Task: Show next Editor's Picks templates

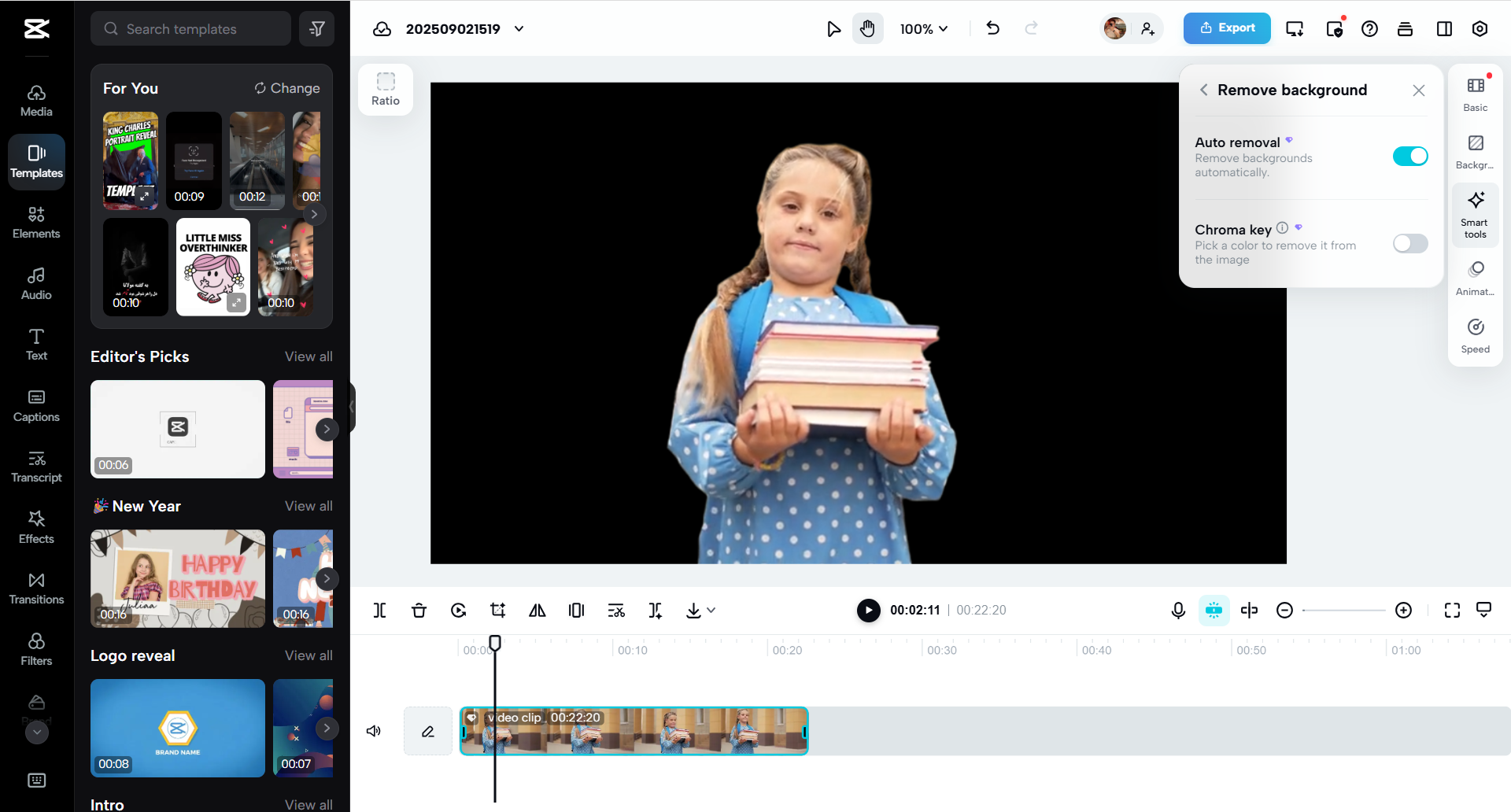Action: click(327, 429)
